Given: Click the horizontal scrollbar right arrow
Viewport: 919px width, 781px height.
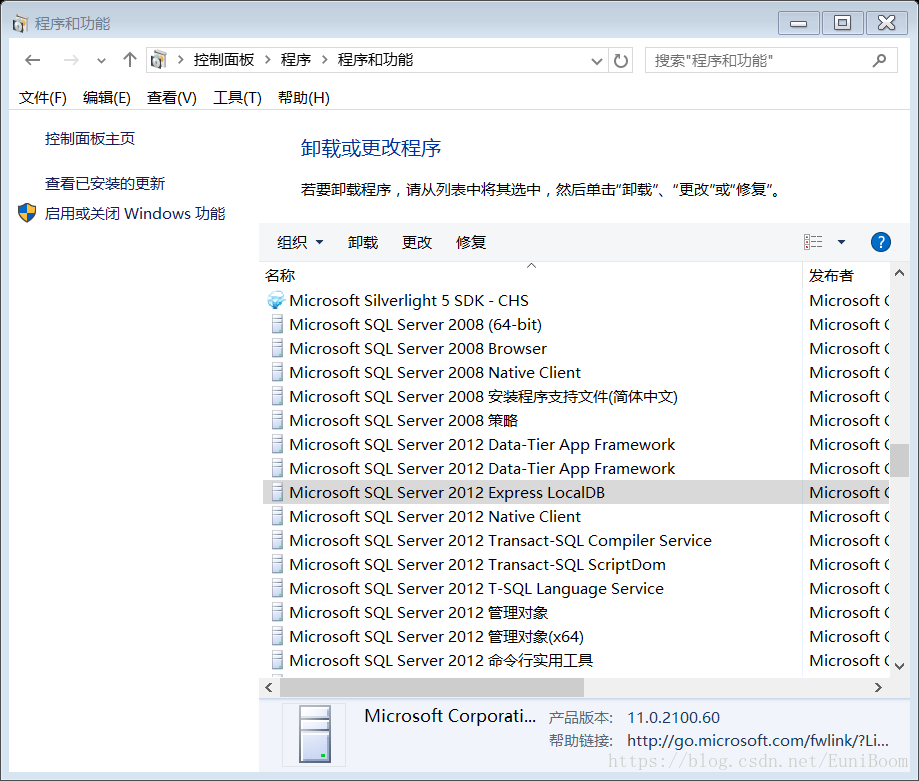Looking at the screenshot, I should 878,687.
